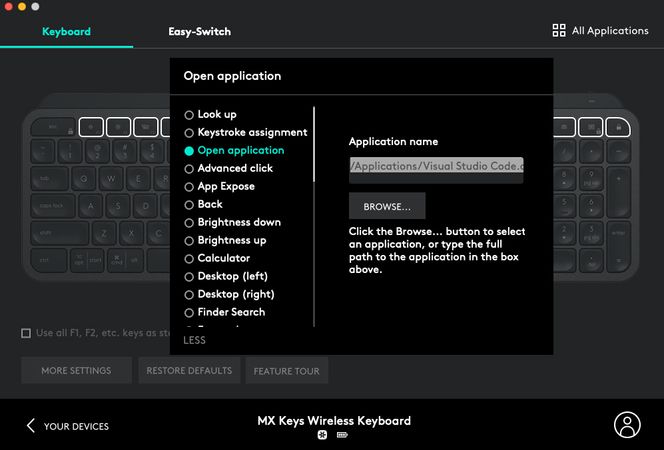The width and height of the screenshot is (664, 450).
Task: Choose the Calculator action option
Action: click(x=217, y=258)
